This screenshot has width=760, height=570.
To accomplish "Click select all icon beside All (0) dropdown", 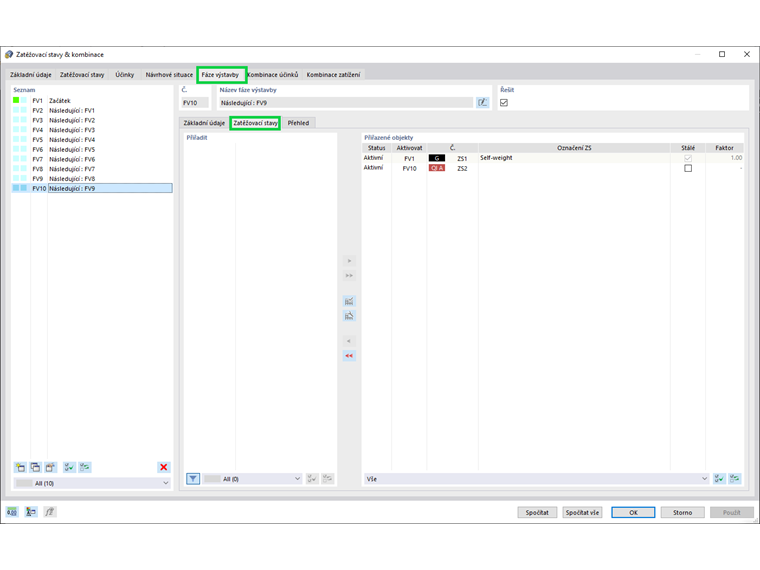I will (312, 479).
